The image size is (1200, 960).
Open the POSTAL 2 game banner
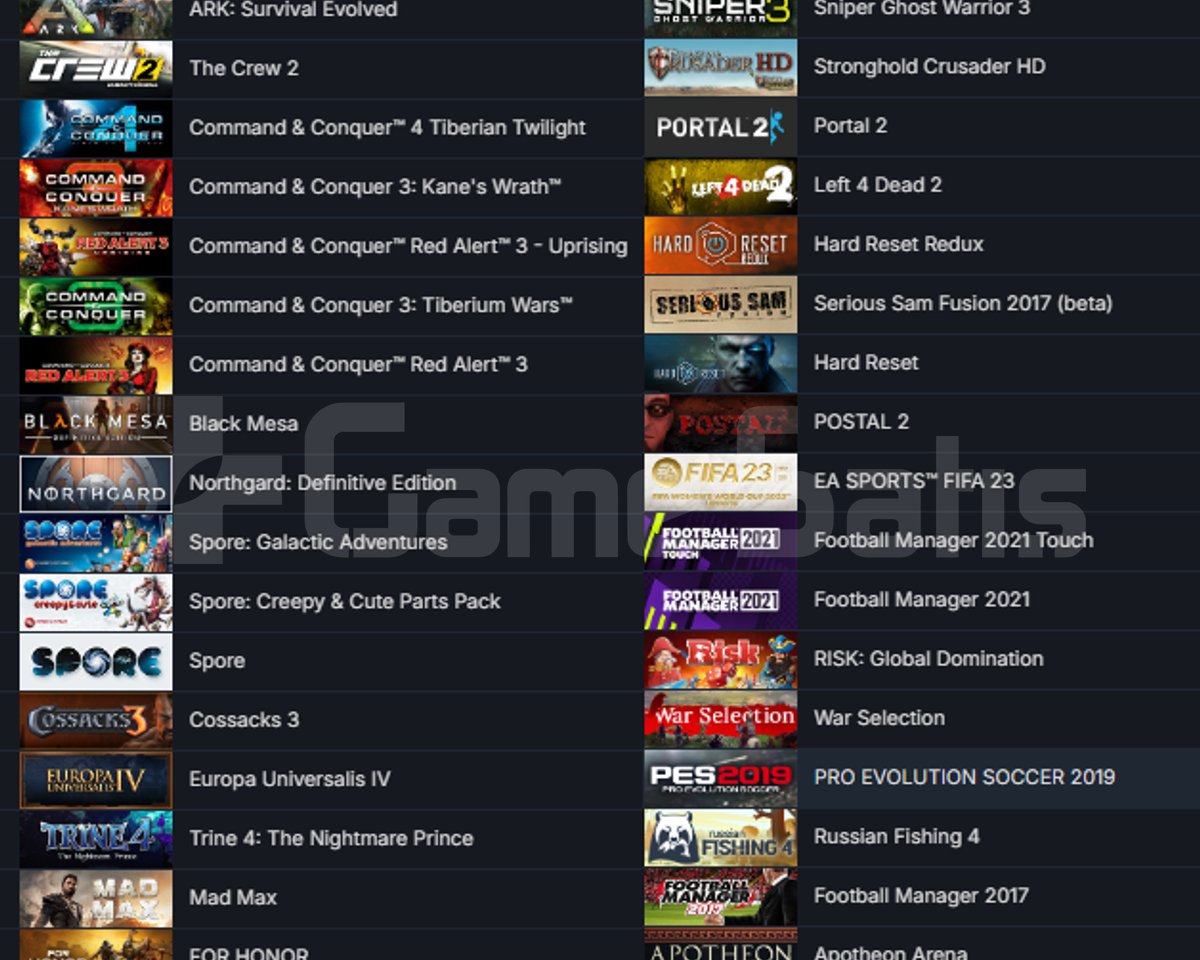(721, 422)
